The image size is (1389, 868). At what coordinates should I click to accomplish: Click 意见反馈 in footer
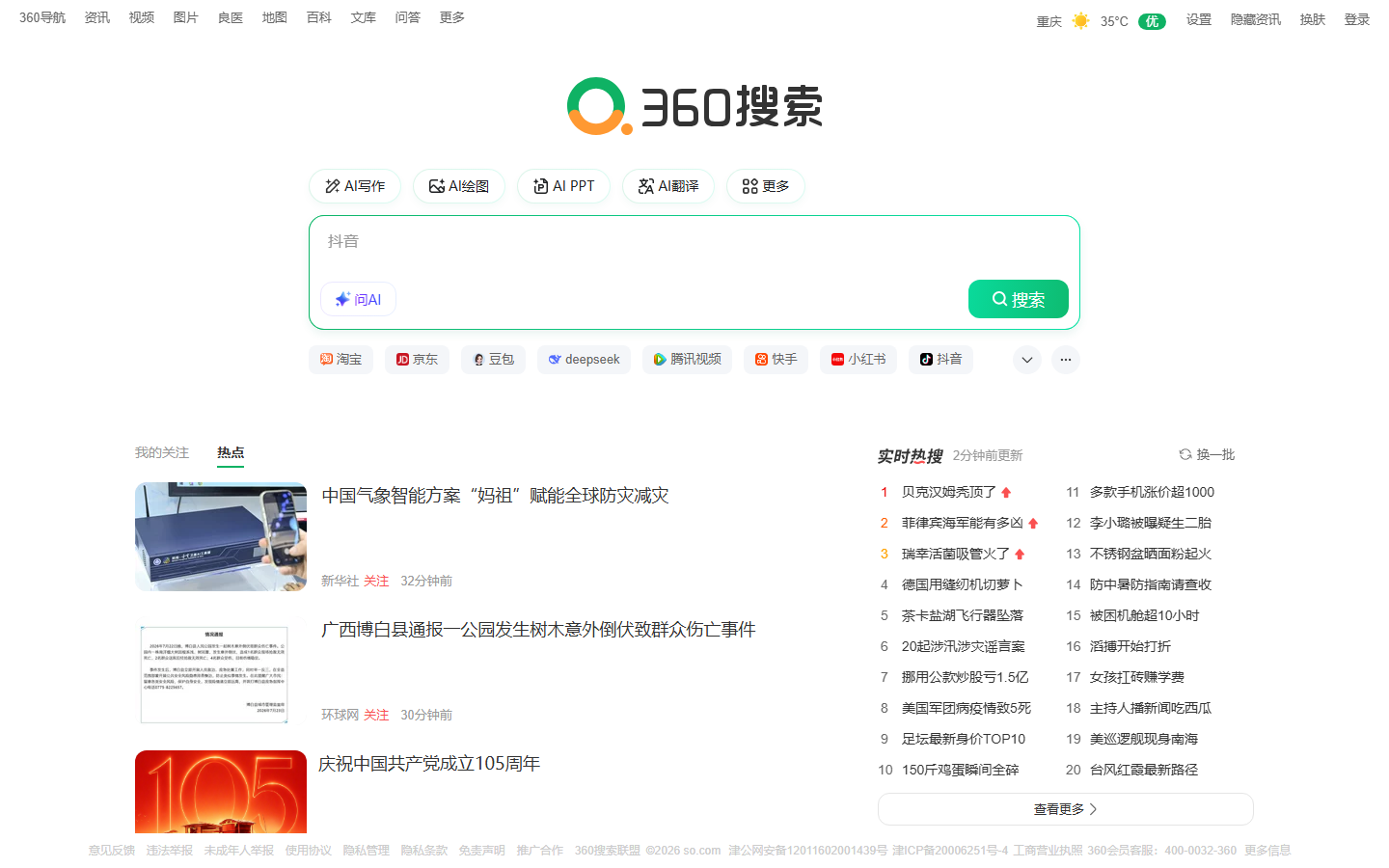[x=112, y=851]
